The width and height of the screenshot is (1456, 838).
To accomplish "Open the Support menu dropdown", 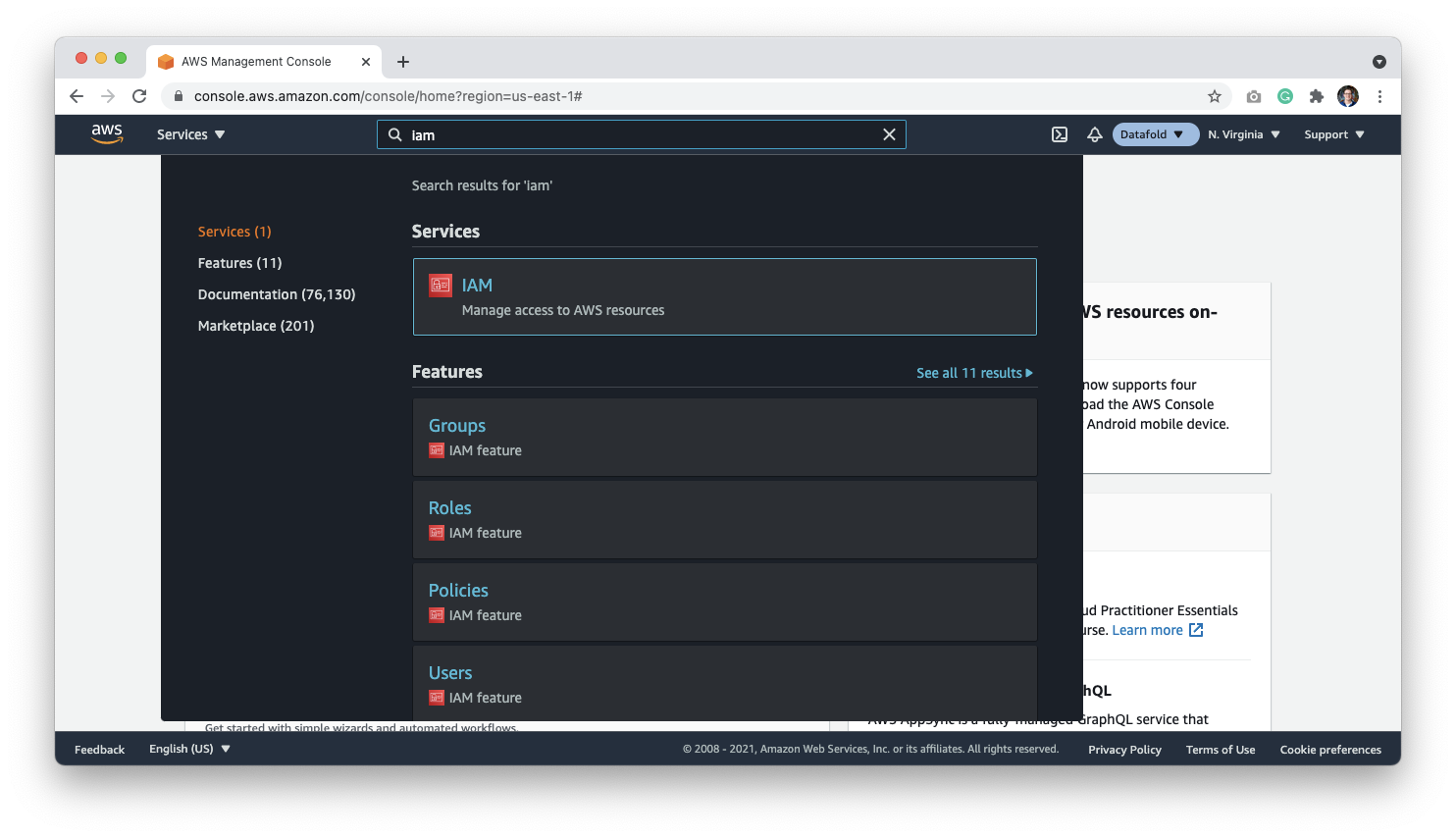I will tap(1334, 134).
